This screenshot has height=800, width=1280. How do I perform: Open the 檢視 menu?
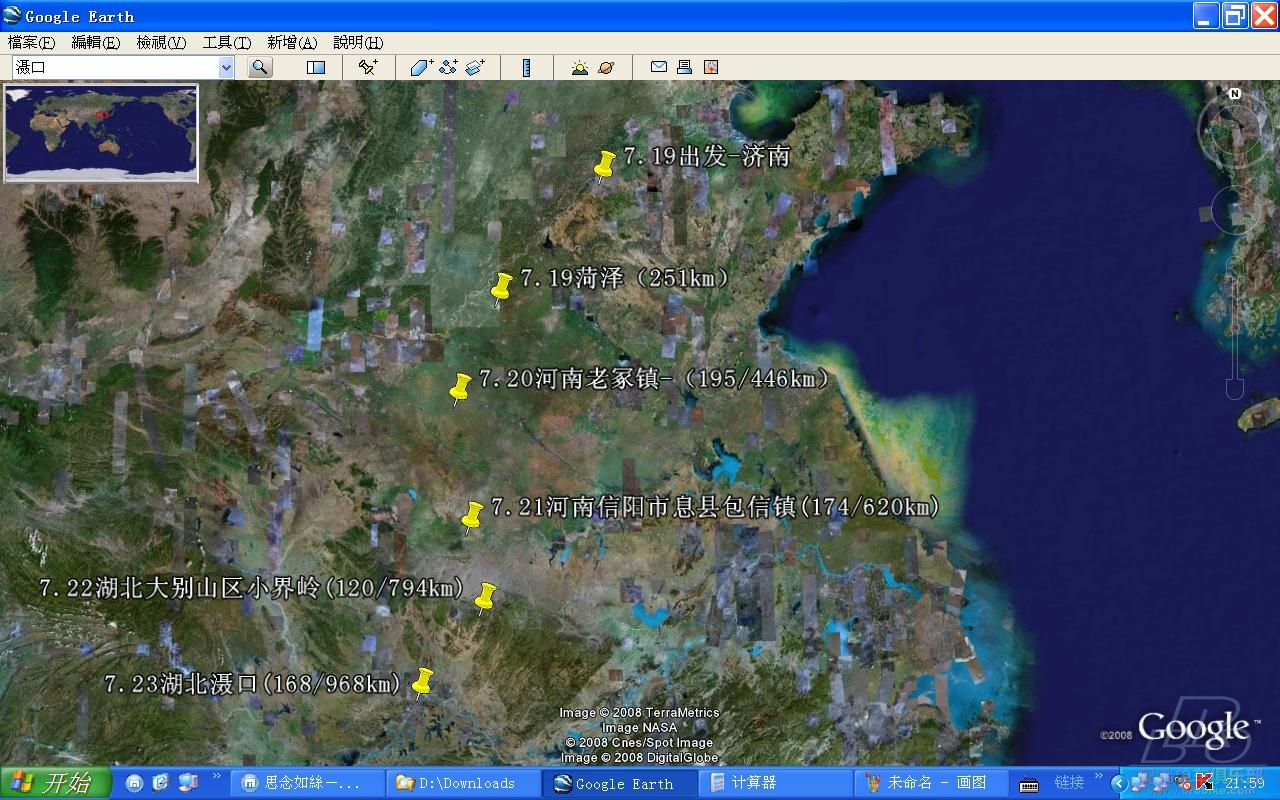coord(161,42)
